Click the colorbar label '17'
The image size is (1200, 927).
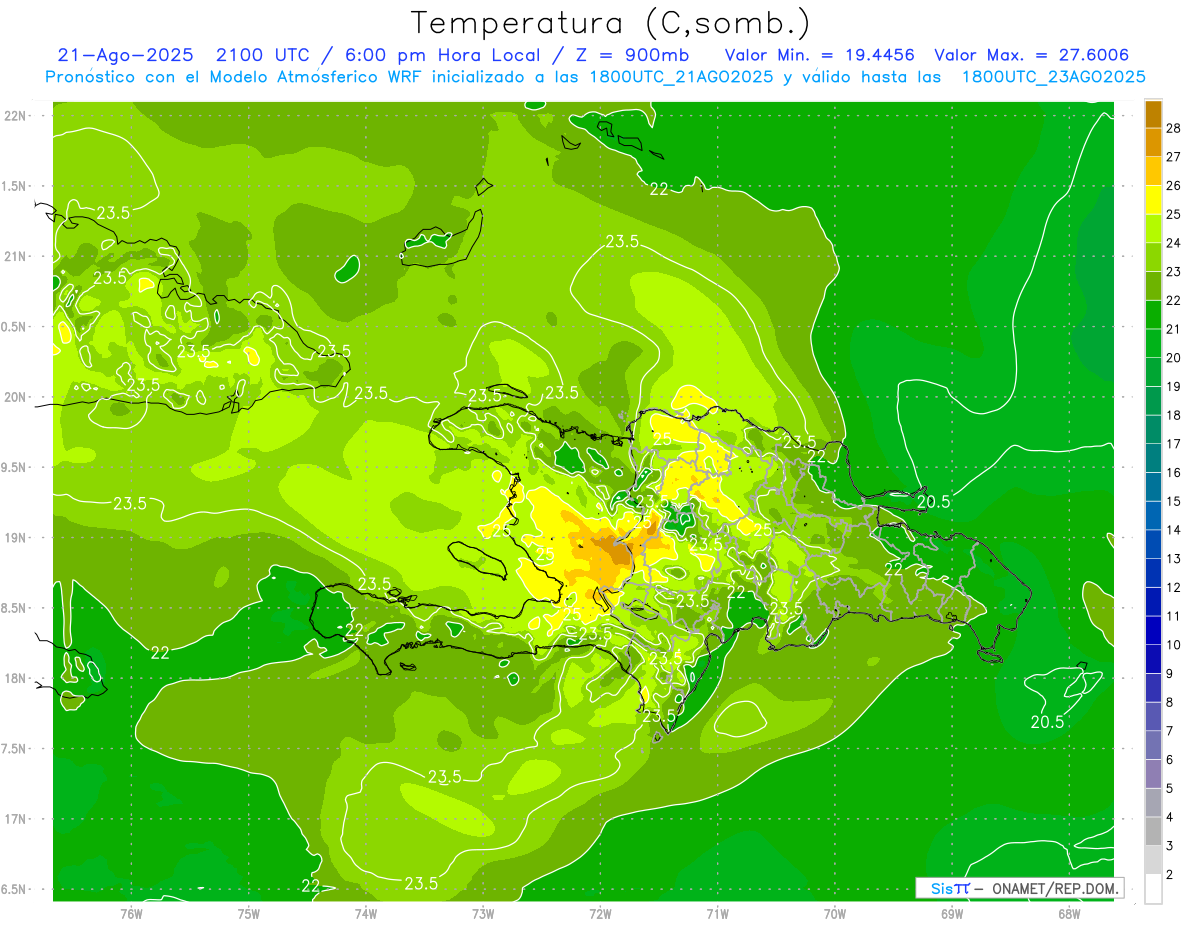click(1174, 443)
